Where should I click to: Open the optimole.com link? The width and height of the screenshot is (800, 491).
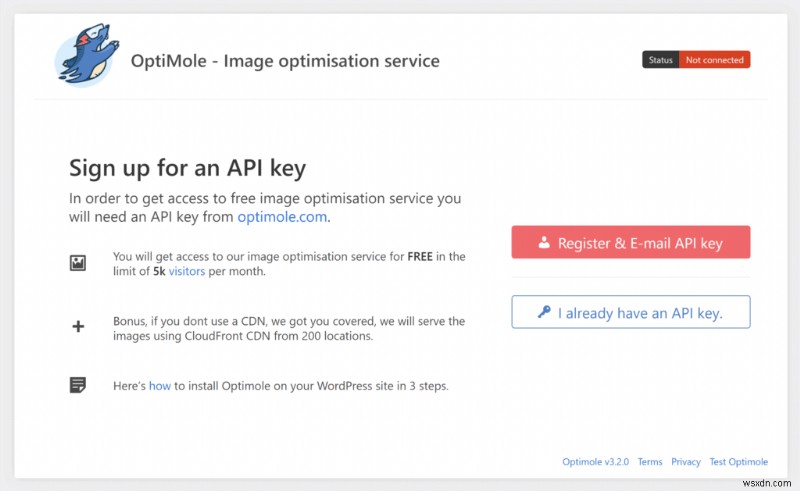point(282,216)
